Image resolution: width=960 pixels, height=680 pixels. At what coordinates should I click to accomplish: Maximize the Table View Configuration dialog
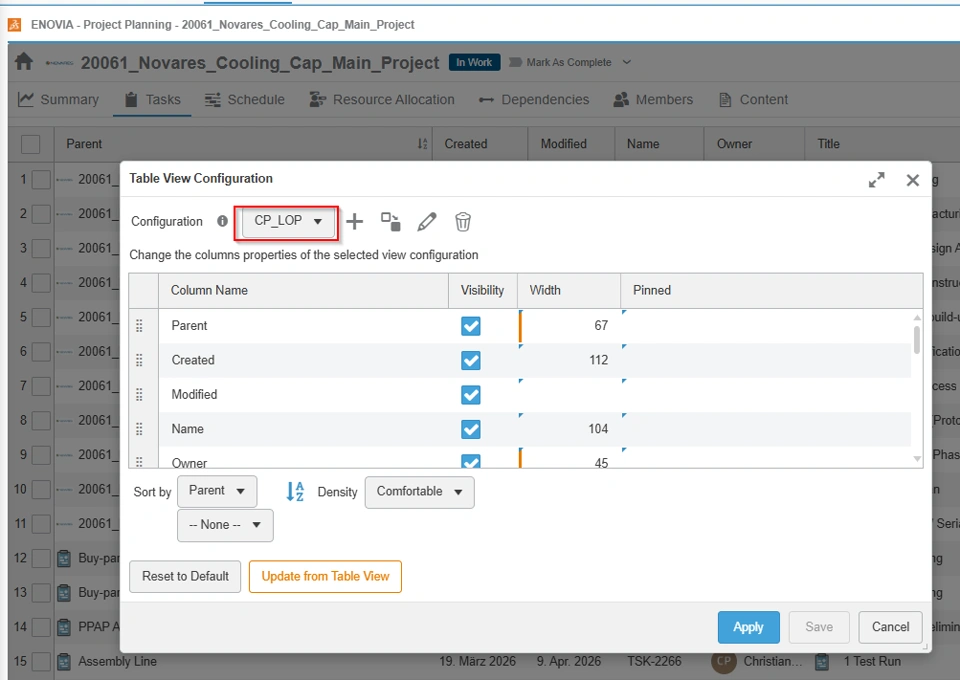[x=877, y=180]
